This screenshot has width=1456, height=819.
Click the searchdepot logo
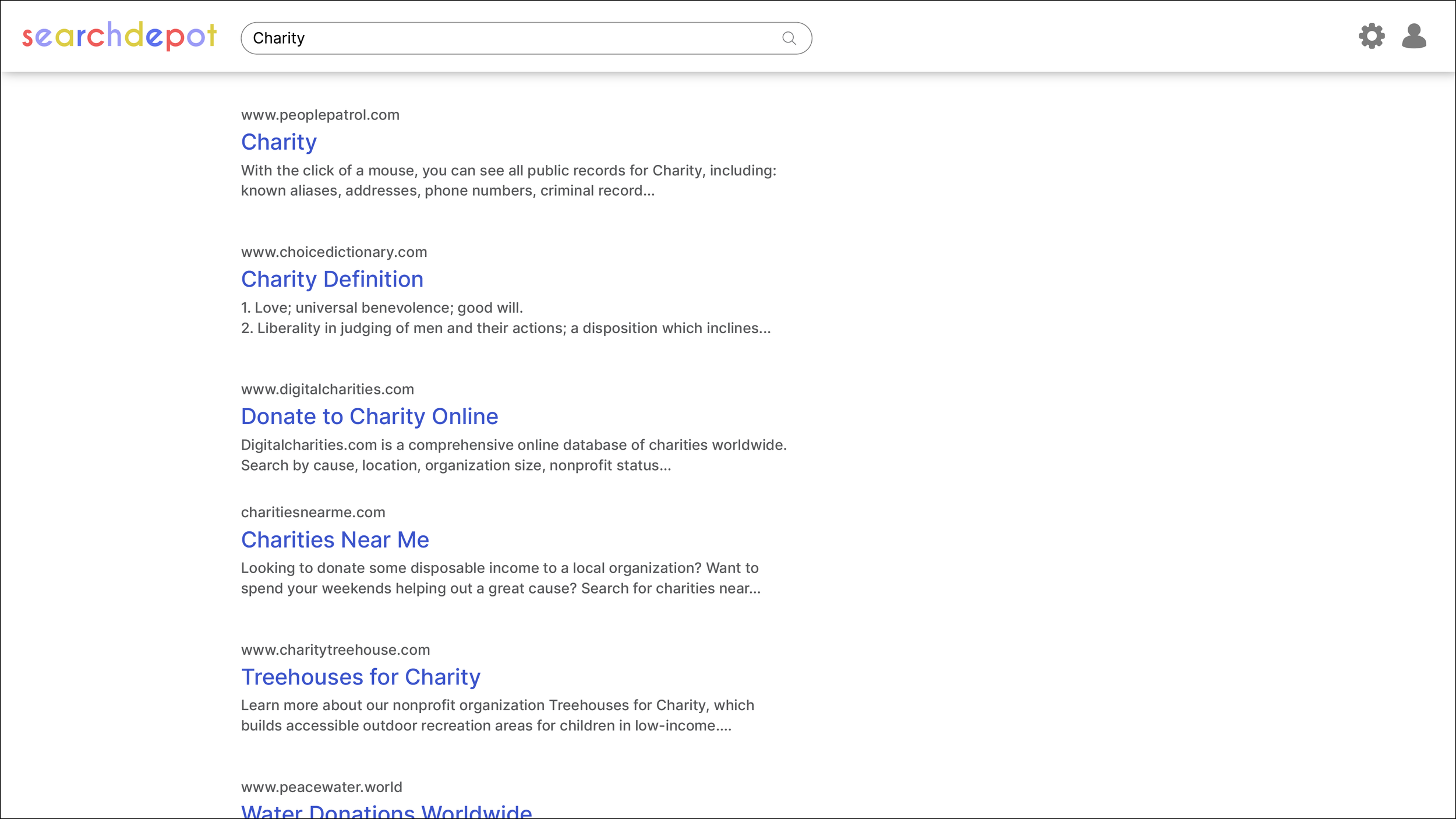pyautogui.click(x=119, y=36)
